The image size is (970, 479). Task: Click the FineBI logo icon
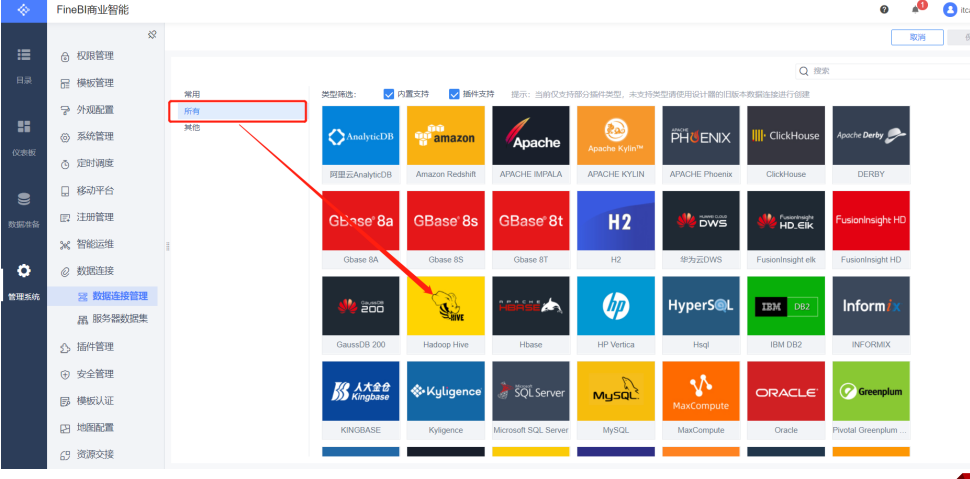pos(24,10)
